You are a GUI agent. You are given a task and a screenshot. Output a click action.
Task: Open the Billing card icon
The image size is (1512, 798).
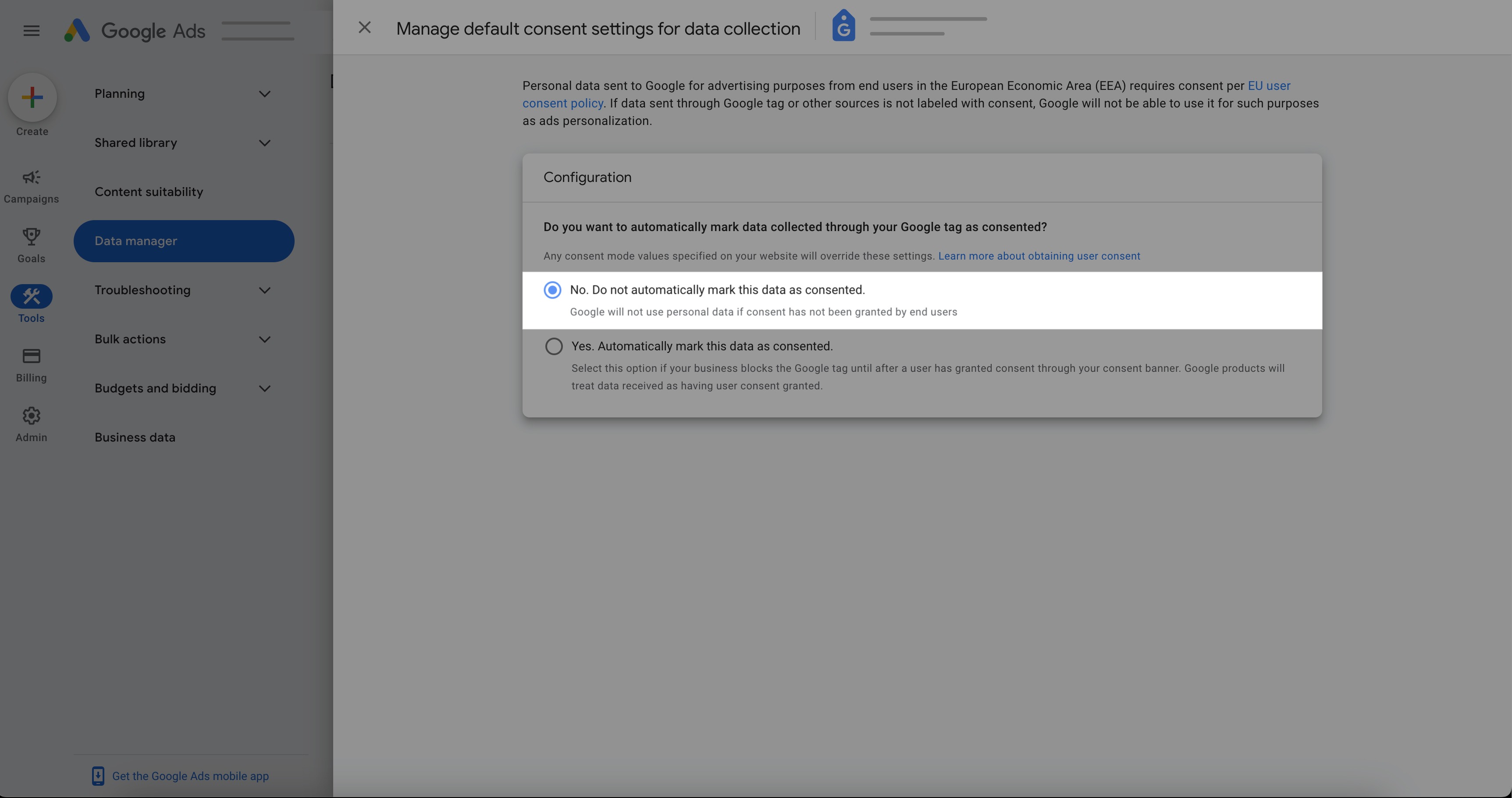[x=31, y=356]
